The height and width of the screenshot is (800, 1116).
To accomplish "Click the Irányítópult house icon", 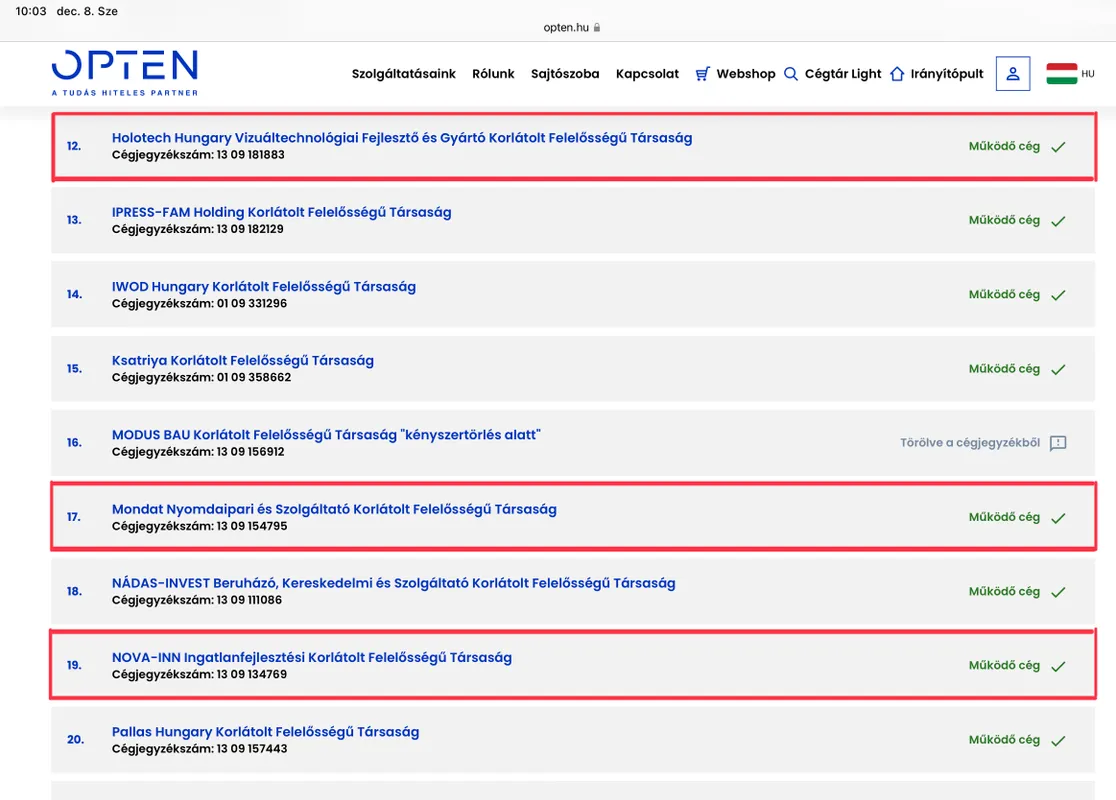I will [x=897, y=74].
